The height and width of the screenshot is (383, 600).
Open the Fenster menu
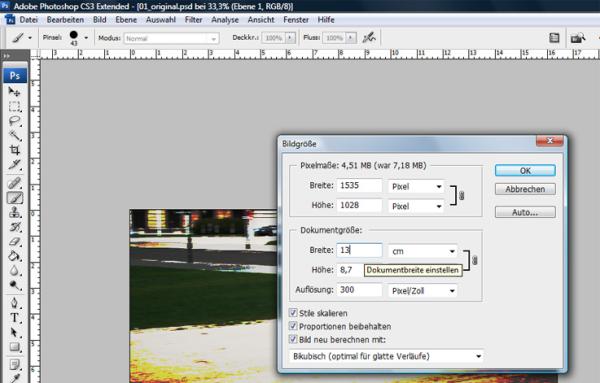(x=296, y=20)
